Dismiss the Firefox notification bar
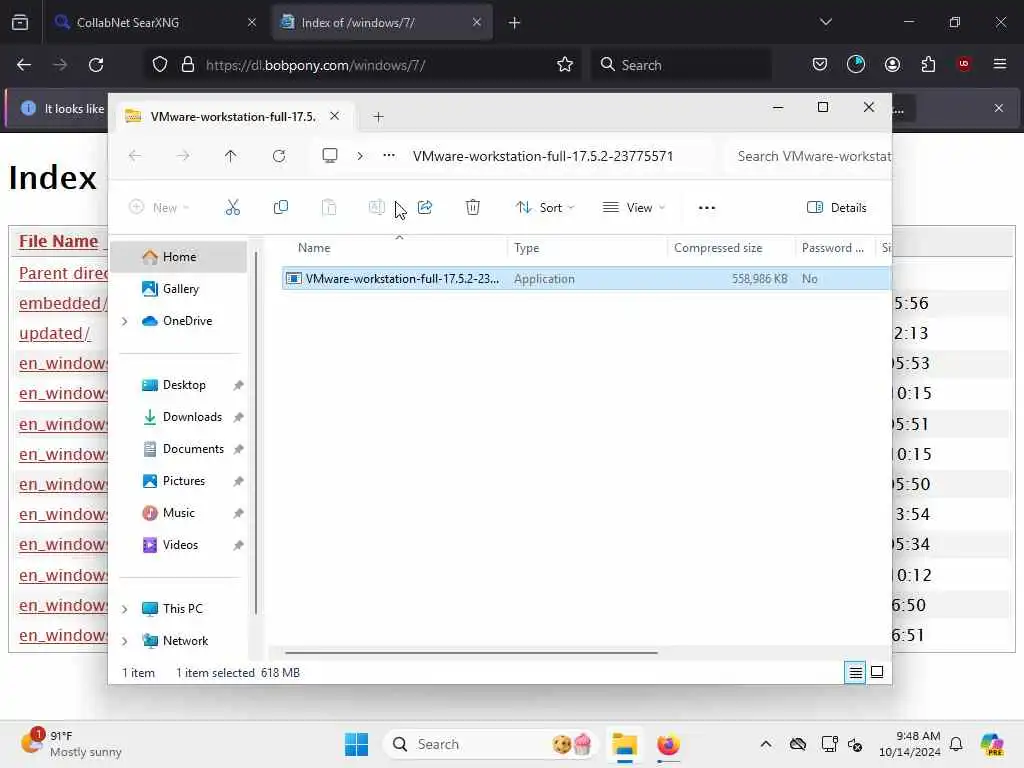 click(x=999, y=108)
